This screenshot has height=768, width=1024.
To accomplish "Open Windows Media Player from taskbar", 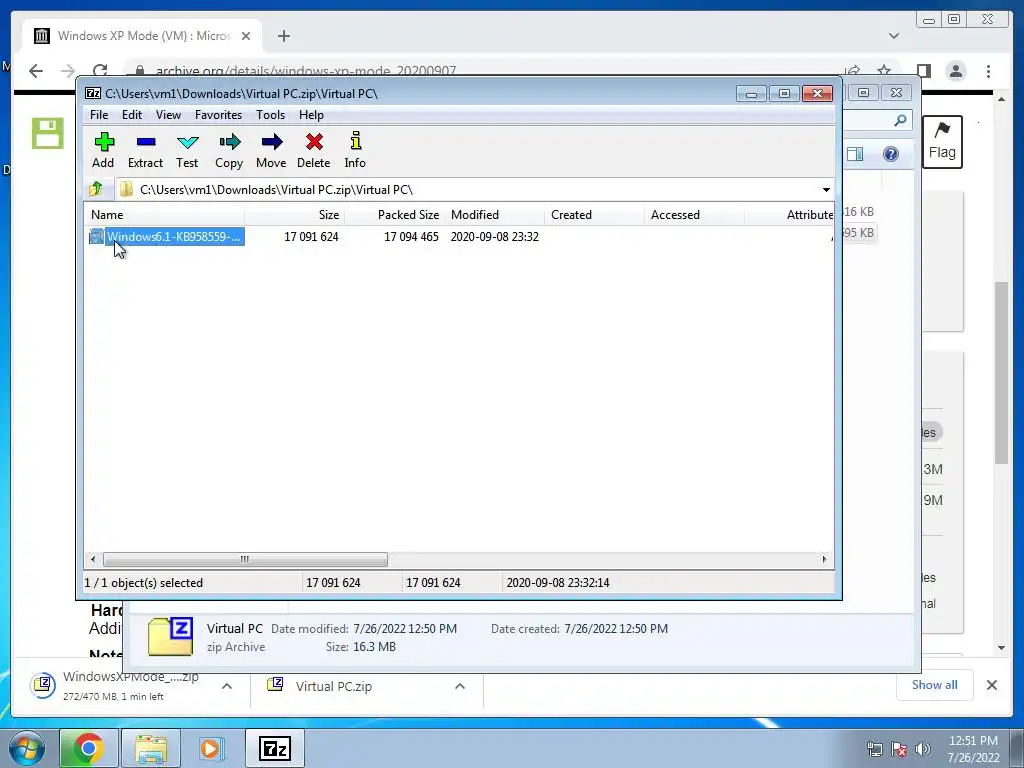I will pyautogui.click(x=211, y=748).
